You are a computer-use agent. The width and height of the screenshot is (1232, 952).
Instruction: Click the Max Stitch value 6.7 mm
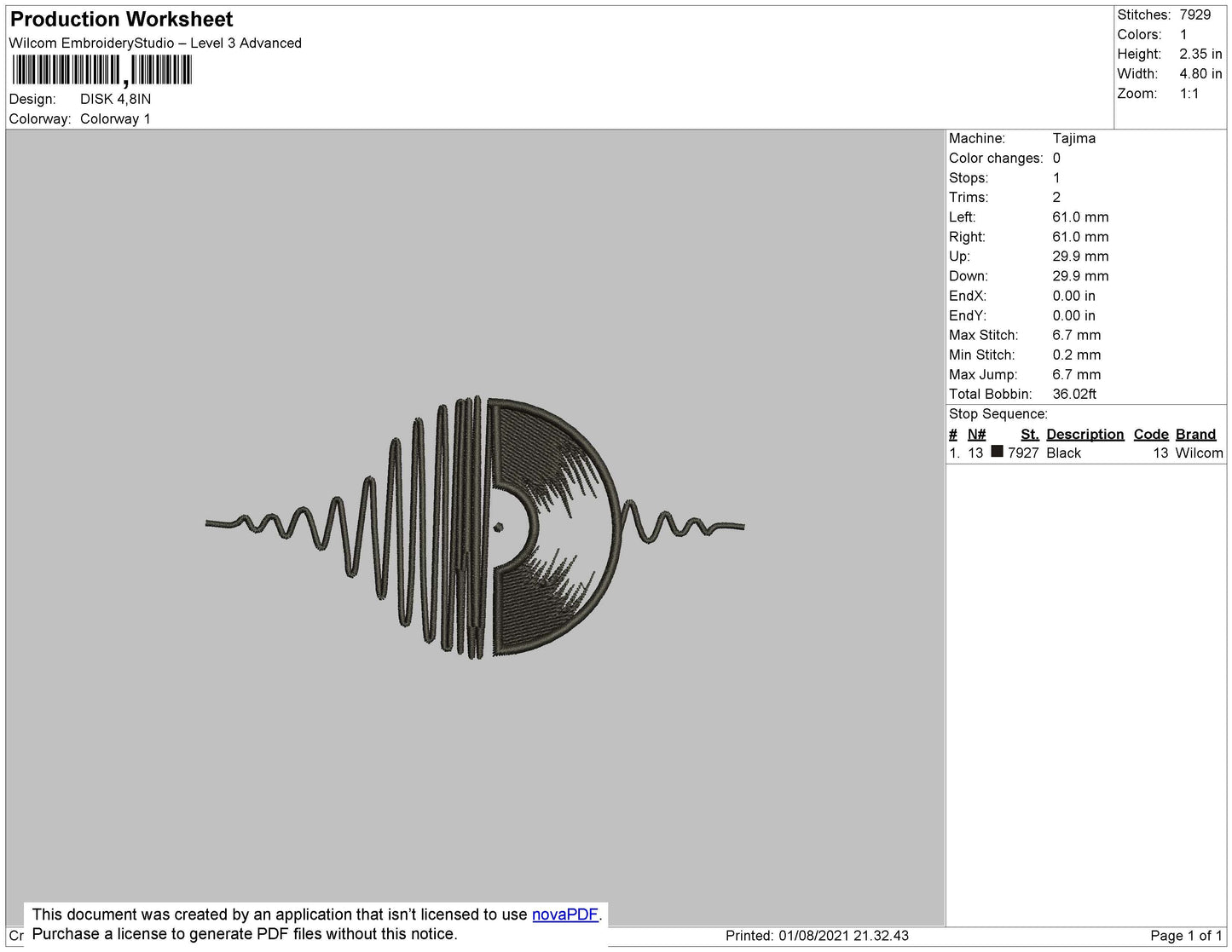1077,335
